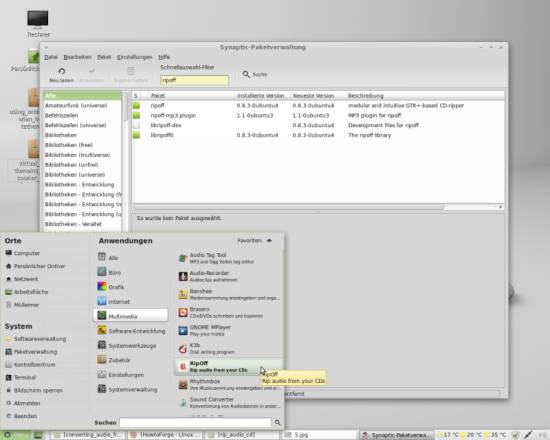Click the Neu laden reload icon
Image resolution: width=550 pixels, height=440 pixels.
[x=61, y=72]
